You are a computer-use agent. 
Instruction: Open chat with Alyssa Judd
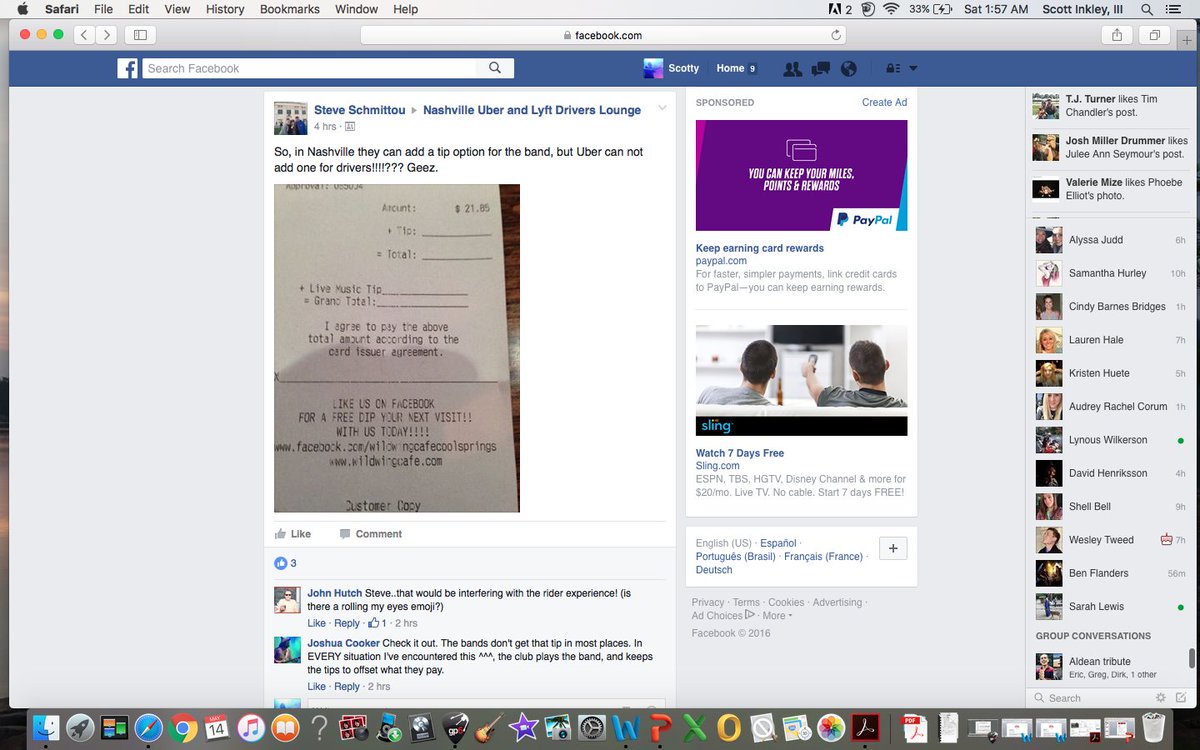1110,240
